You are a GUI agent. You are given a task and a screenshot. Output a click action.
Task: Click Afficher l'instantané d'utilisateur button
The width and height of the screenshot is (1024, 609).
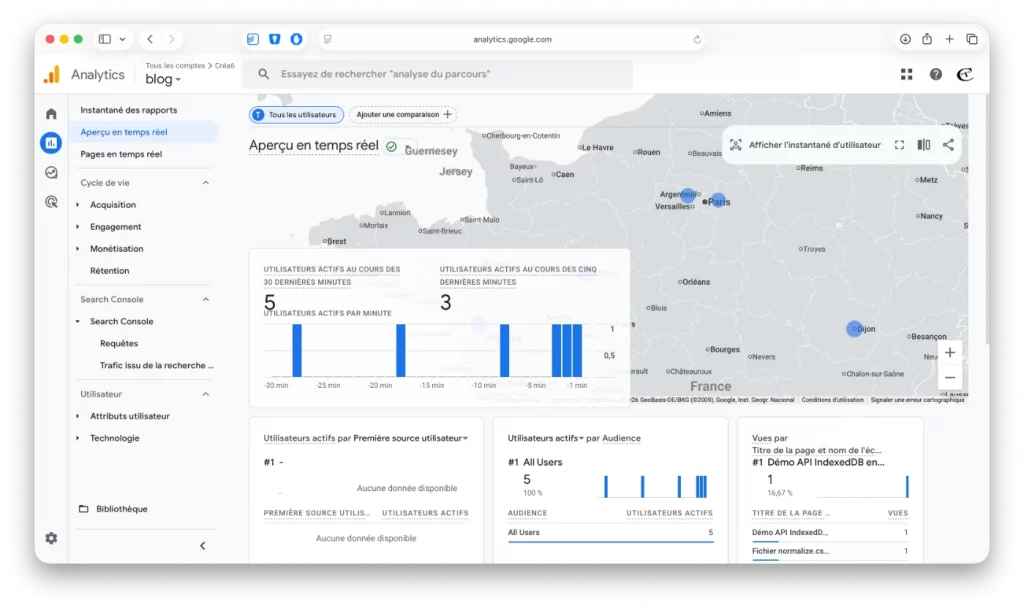pos(805,145)
